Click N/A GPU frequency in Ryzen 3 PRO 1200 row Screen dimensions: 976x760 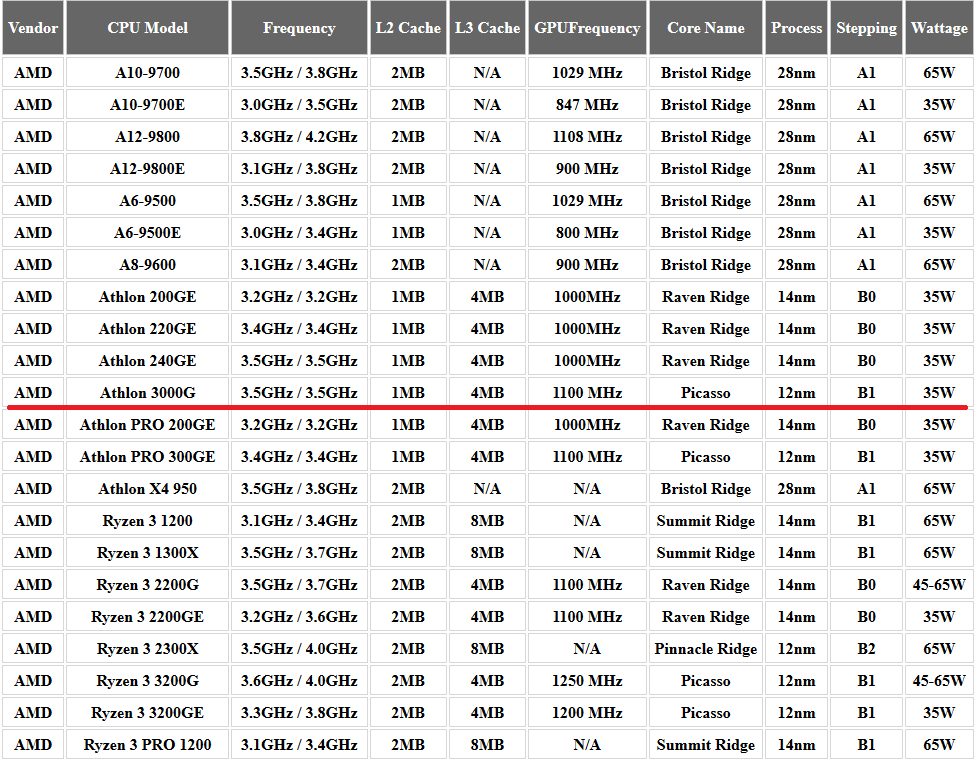(587, 745)
